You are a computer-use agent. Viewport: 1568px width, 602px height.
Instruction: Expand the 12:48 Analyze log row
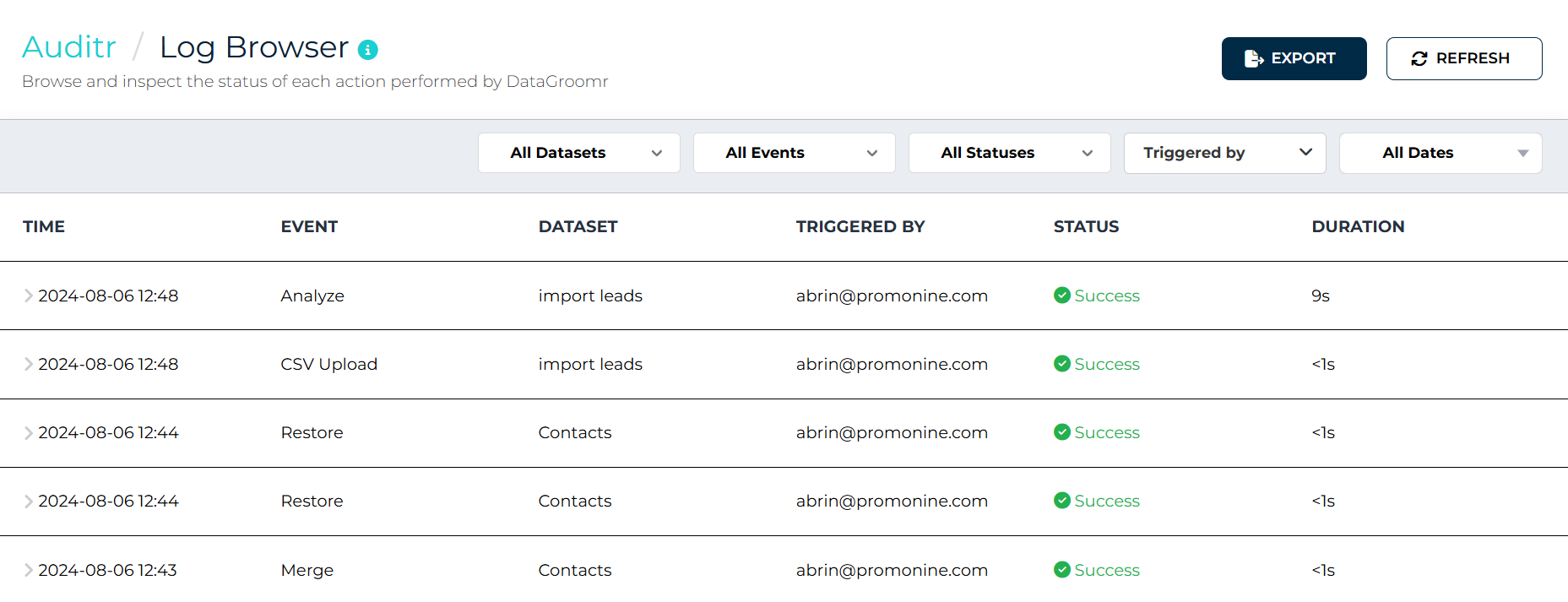[x=29, y=296]
